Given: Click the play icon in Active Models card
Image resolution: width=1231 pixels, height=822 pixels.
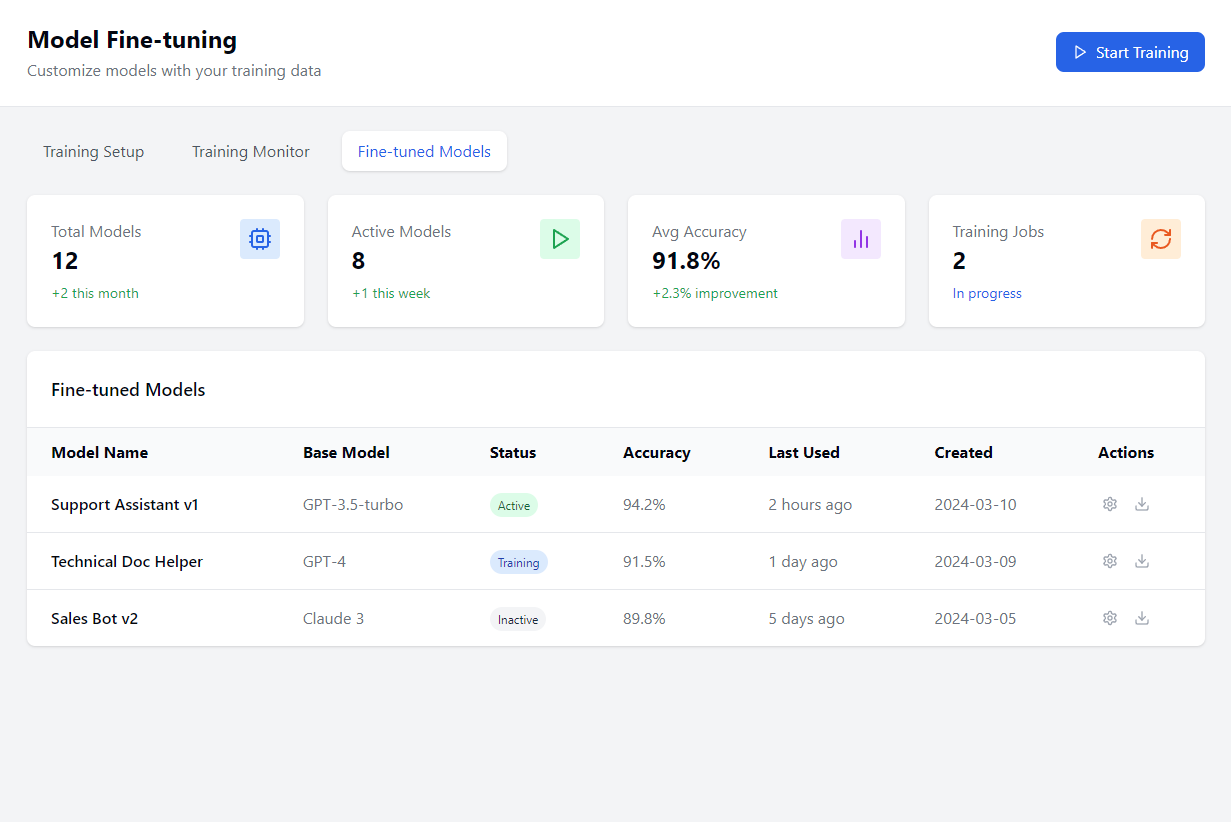Looking at the screenshot, I should 560,239.
